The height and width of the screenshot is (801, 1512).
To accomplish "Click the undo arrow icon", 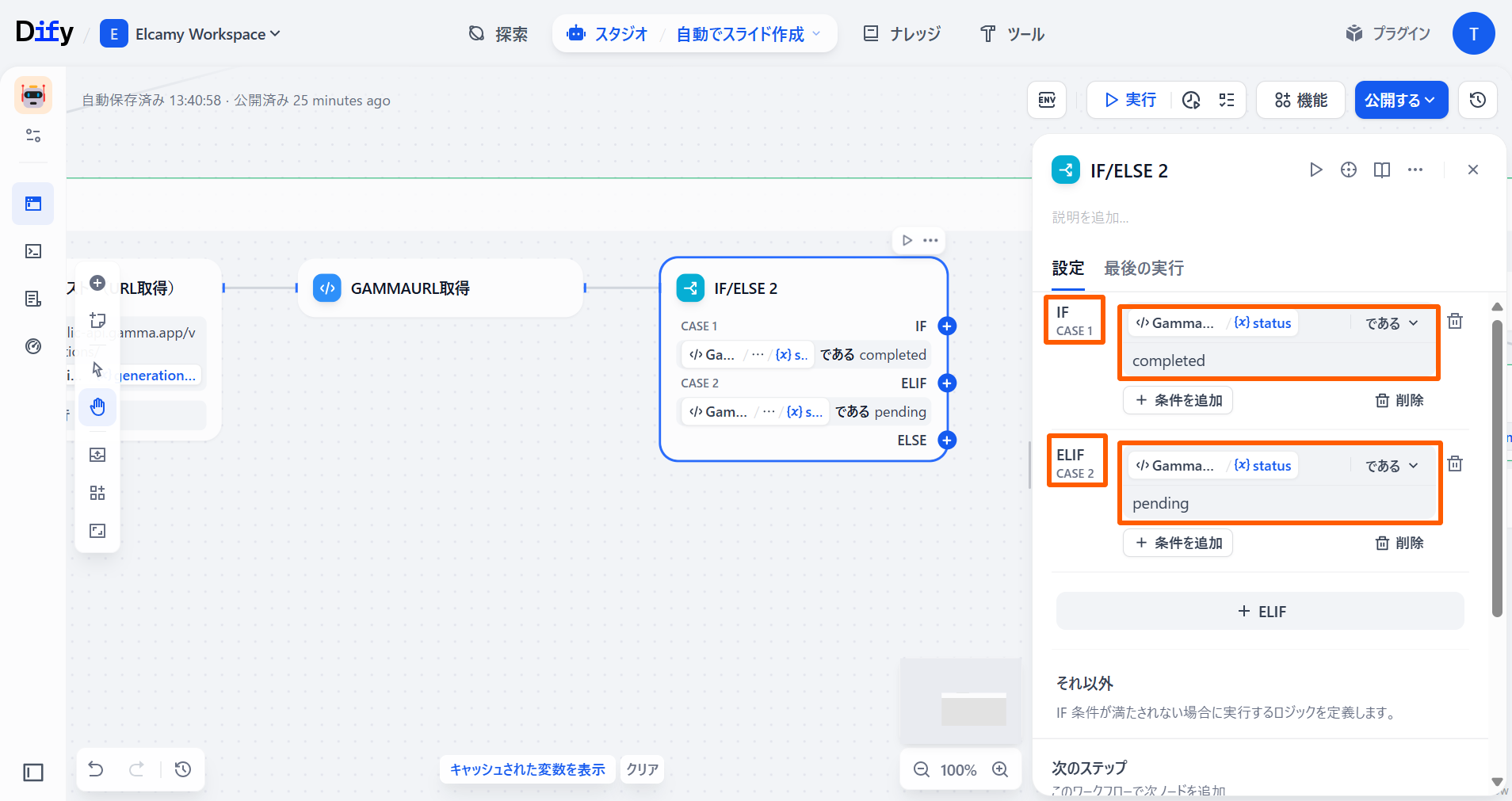I will pyautogui.click(x=96, y=769).
